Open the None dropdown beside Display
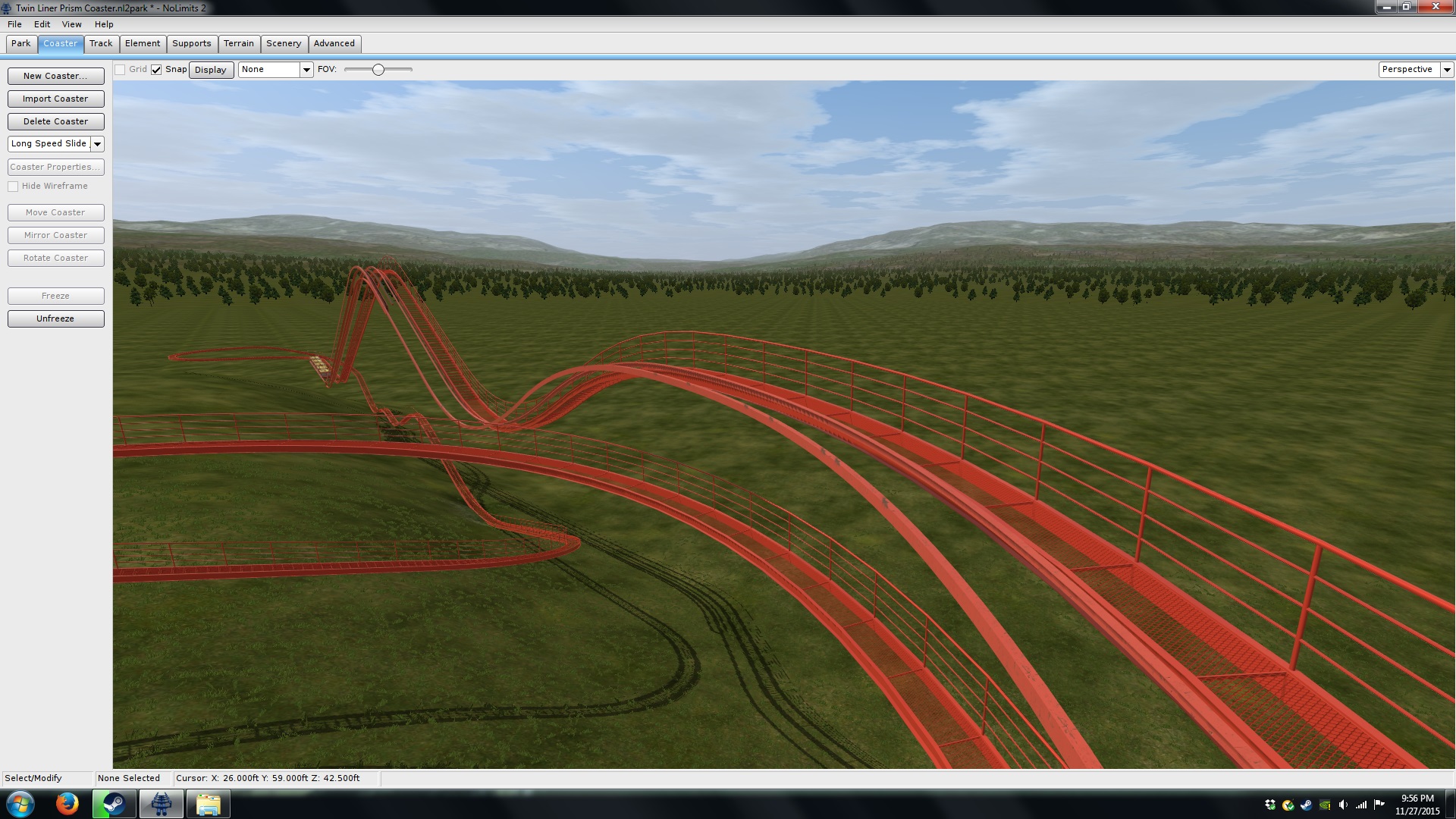This screenshot has height=819, width=1456. coord(306,70)
